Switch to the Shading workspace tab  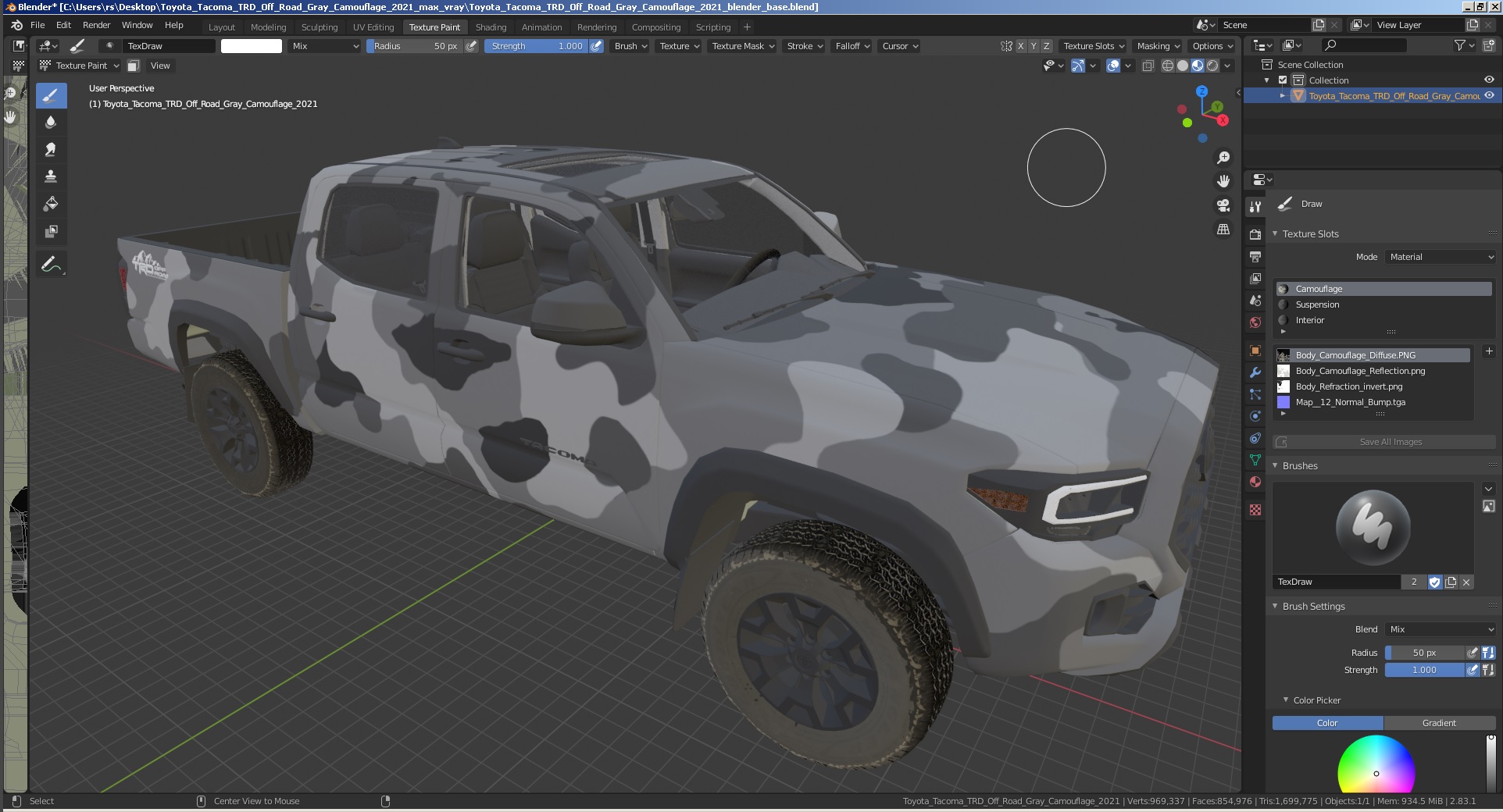click(491, 27)
